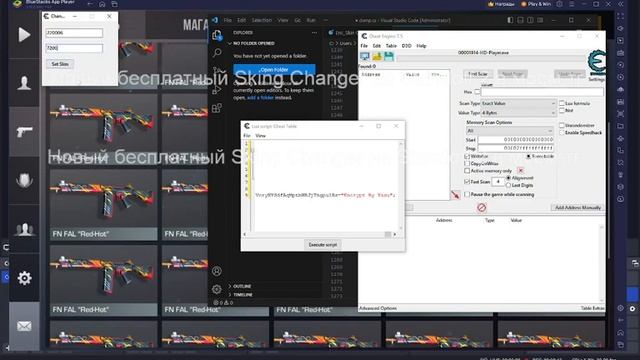Click Cheat Engine's open file folder icon
Screen dimensions: 640x360
pos(377,56)
